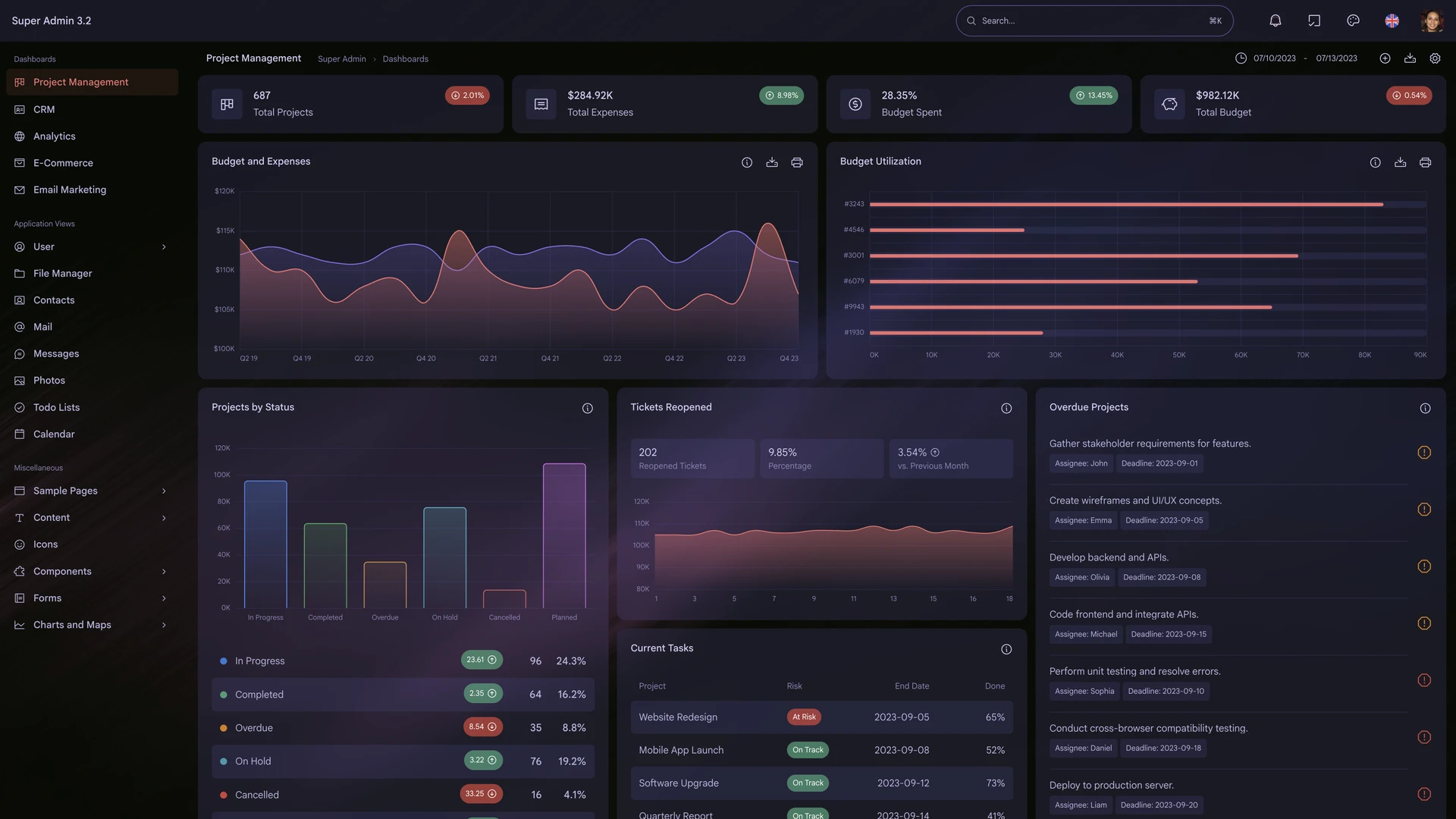Image resolution: width=1456 pixels, height=819 pixels.
Task: Click alert icon for Perform unit testing
Action: click(x=1424, y=679)
